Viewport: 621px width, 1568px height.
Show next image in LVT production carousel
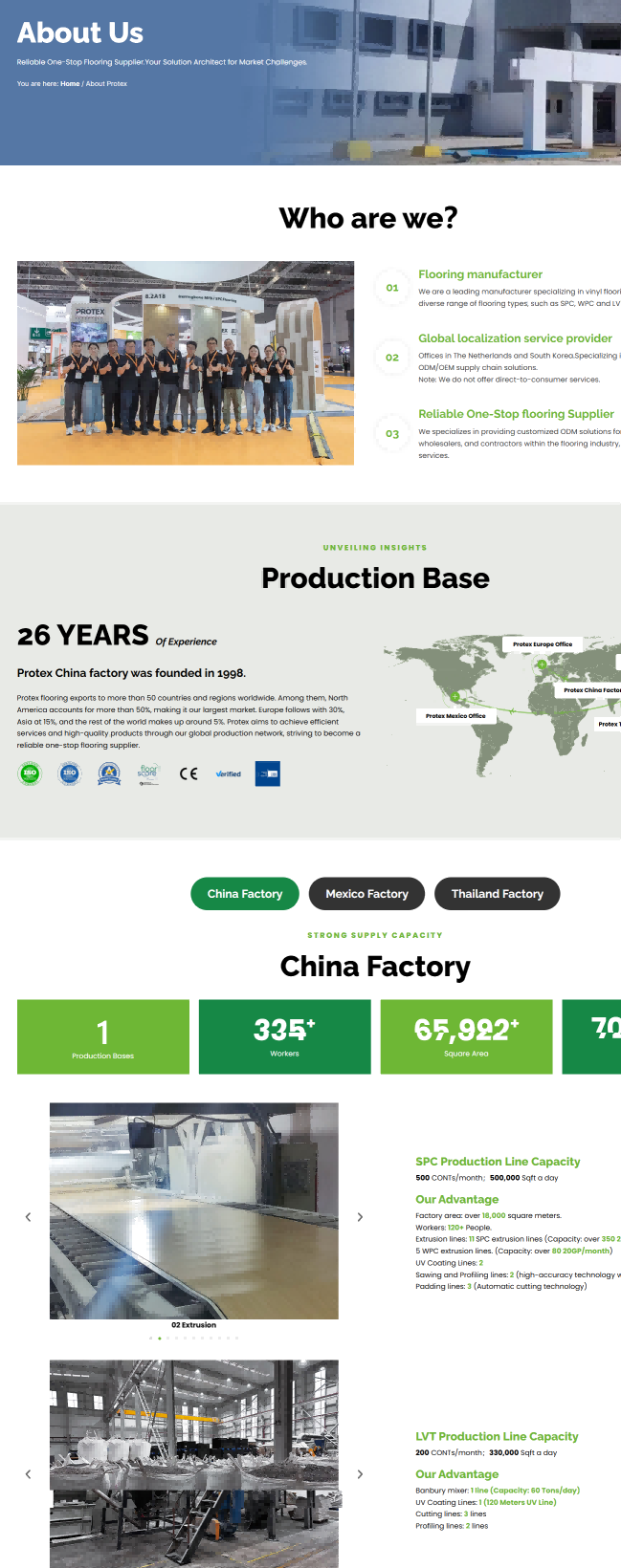pyautogui.click(x=360, y=1474)
